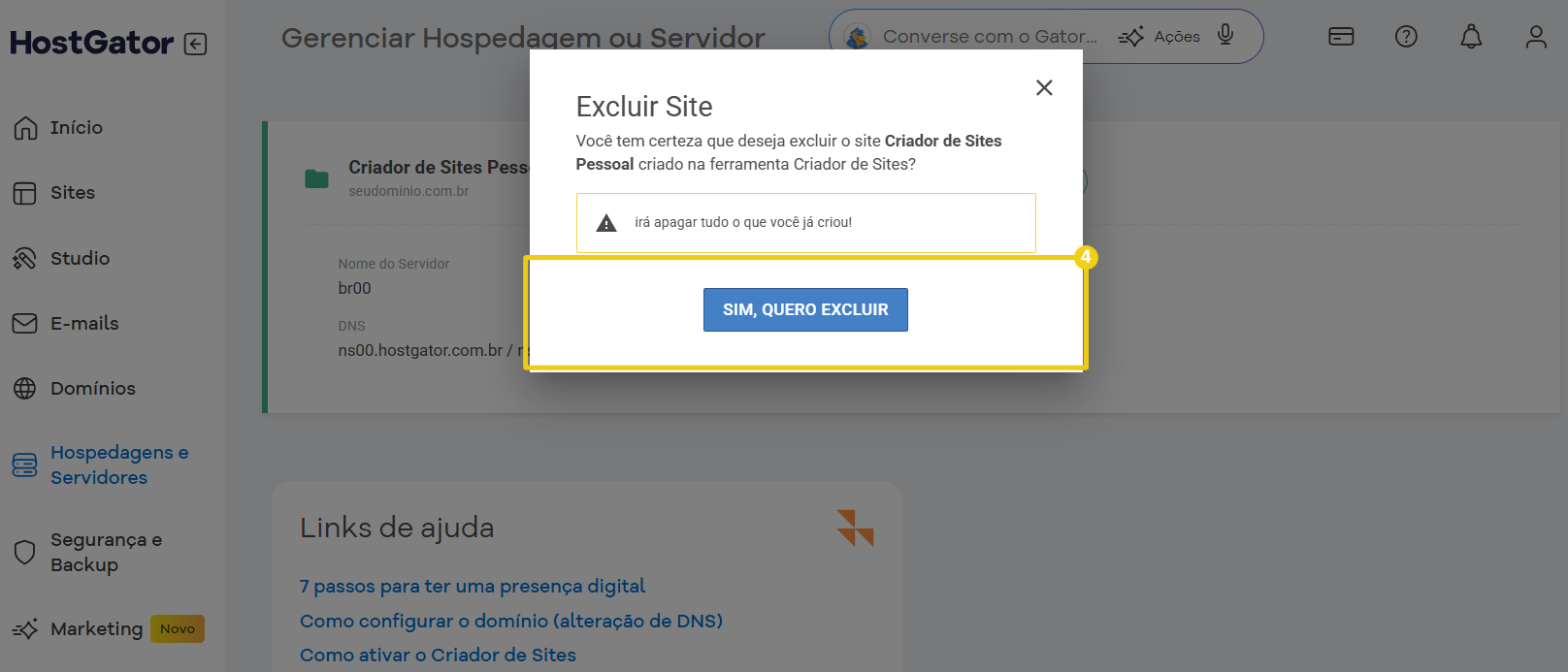This screenshot has height=672, width=1568.
Task: Close the Excluir Site dialog
Action: pyautogui.click(x=1044, y=87)
